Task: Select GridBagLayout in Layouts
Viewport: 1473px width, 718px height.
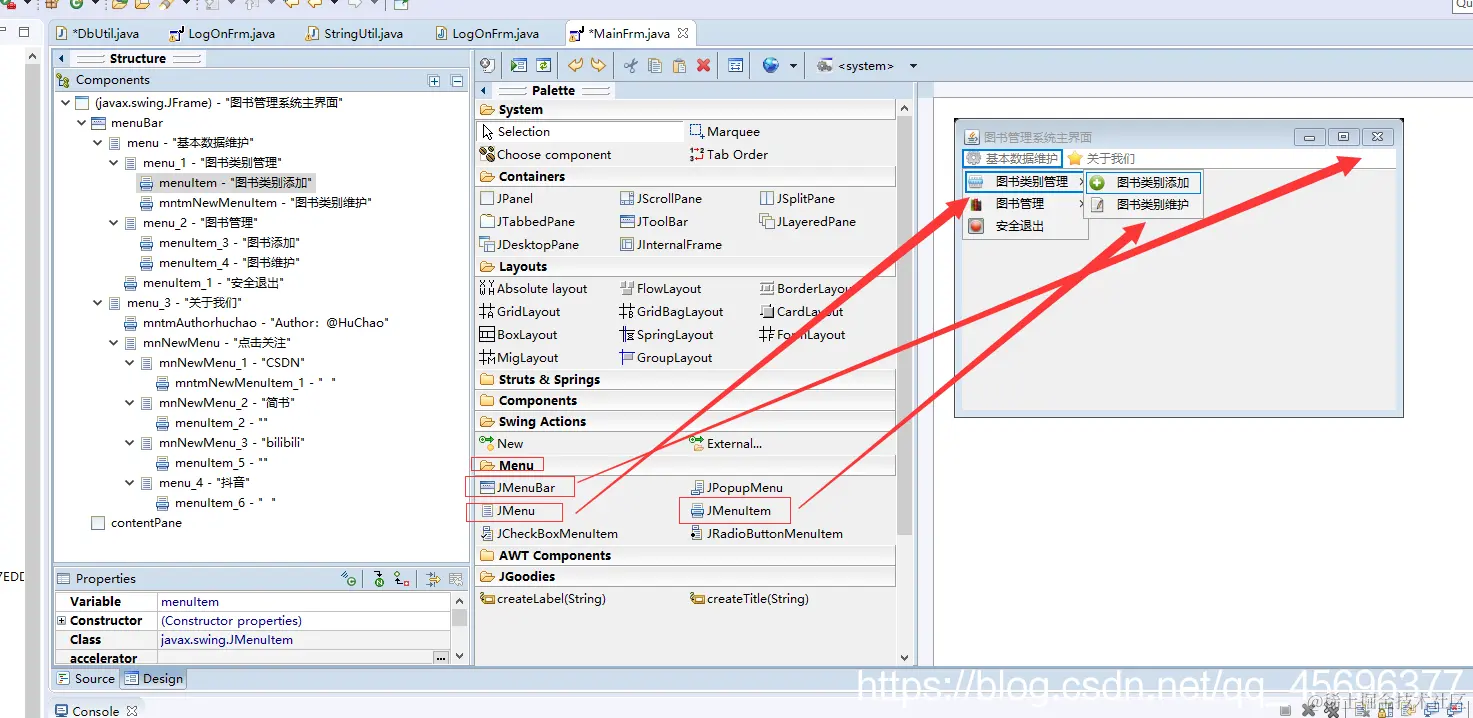Action: [671, 312]
